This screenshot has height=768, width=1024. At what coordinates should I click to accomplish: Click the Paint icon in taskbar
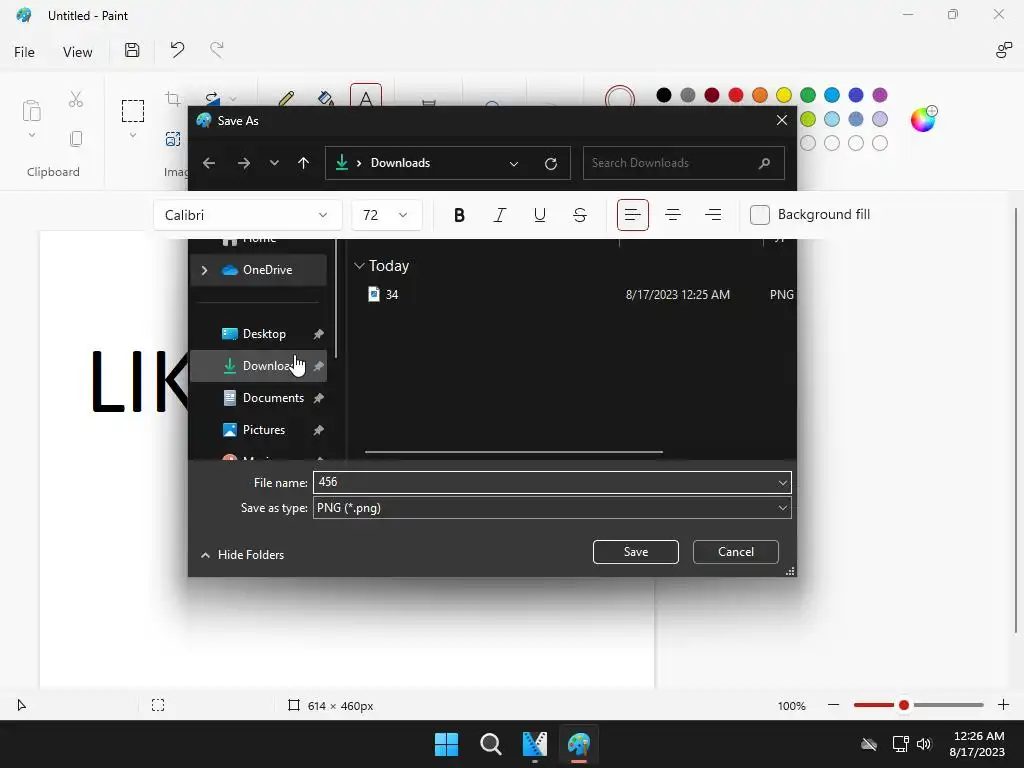pyautogui.click(x=579, y=744)
